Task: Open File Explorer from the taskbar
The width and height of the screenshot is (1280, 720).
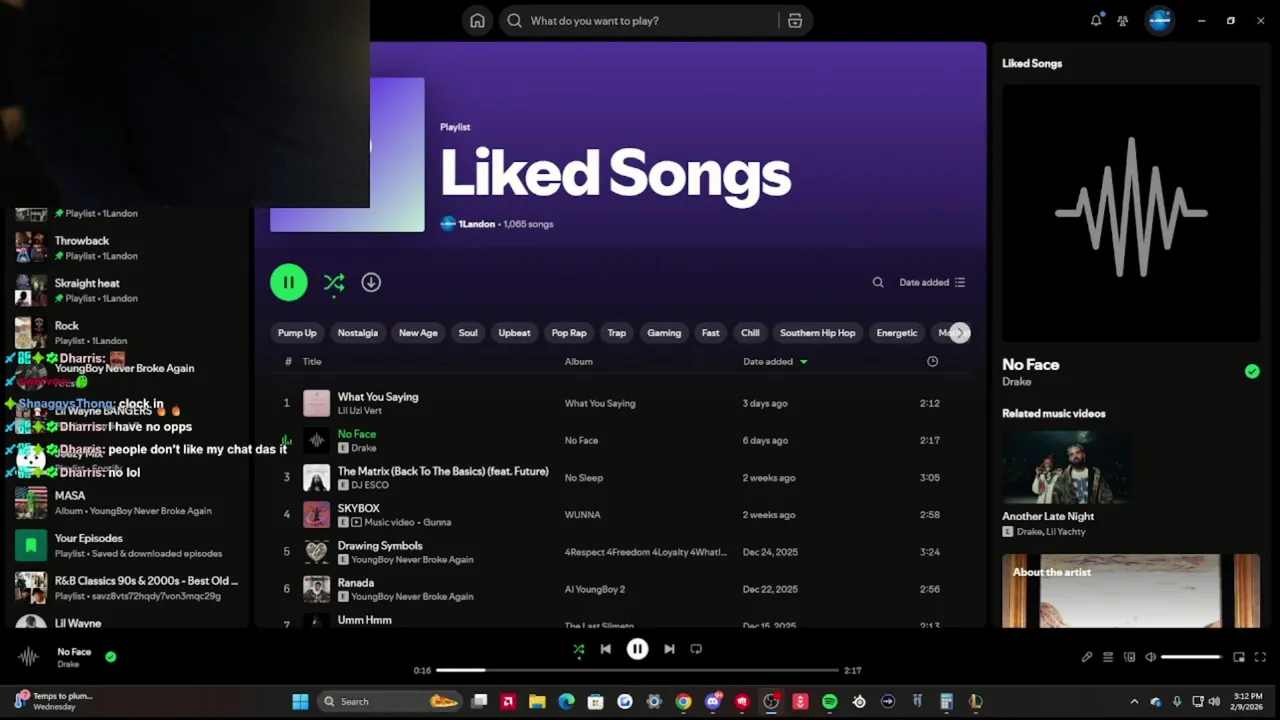Action: (x=537, y=702)
